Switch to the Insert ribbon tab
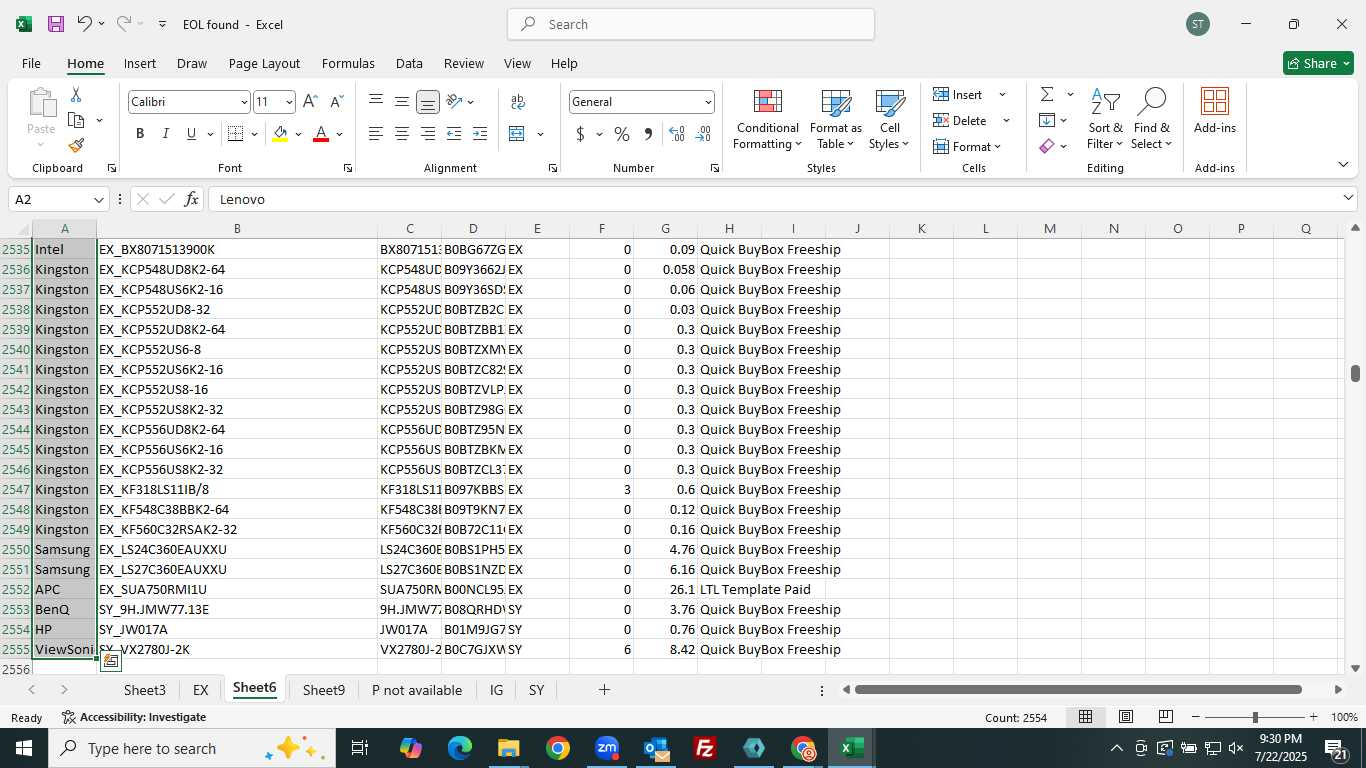1366x768 pixels. pyautogui.click(x=140, y=63)
